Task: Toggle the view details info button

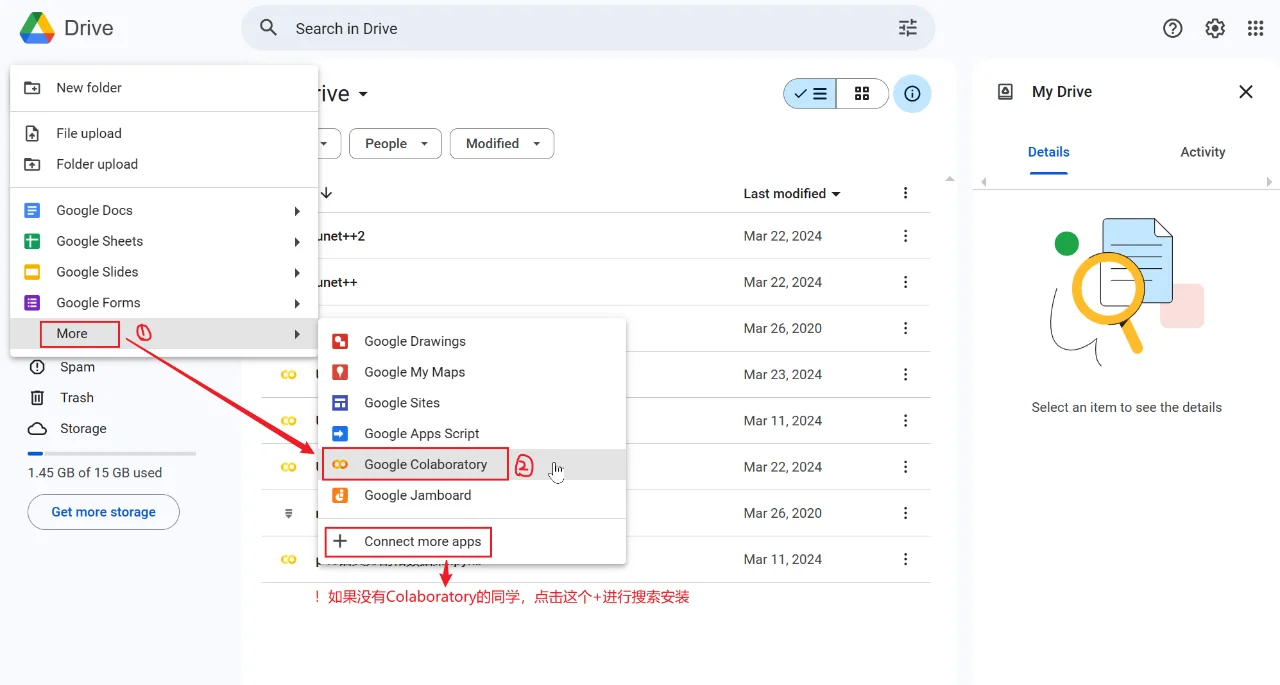Action: click(x=912, y=94)
